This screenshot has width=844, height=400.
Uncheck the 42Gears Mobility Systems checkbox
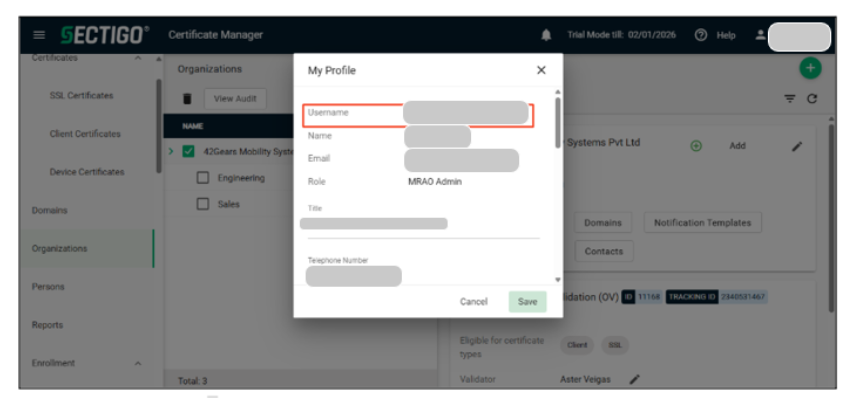(189, 152)
